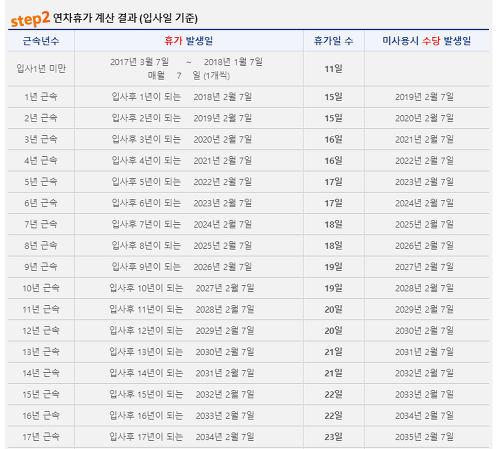500x449 pixels.
Task: Click the 2031년 2월 7일 allowance date
Action: click(x=424, y=352)
